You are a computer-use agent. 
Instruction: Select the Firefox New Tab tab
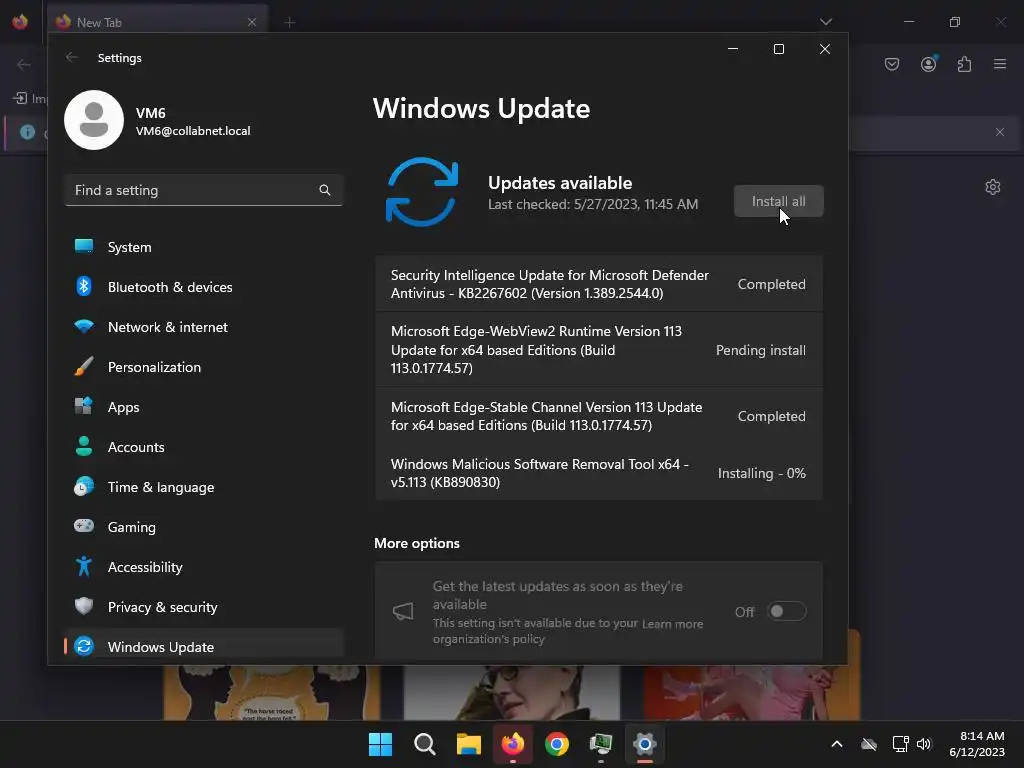pos(158,22)
